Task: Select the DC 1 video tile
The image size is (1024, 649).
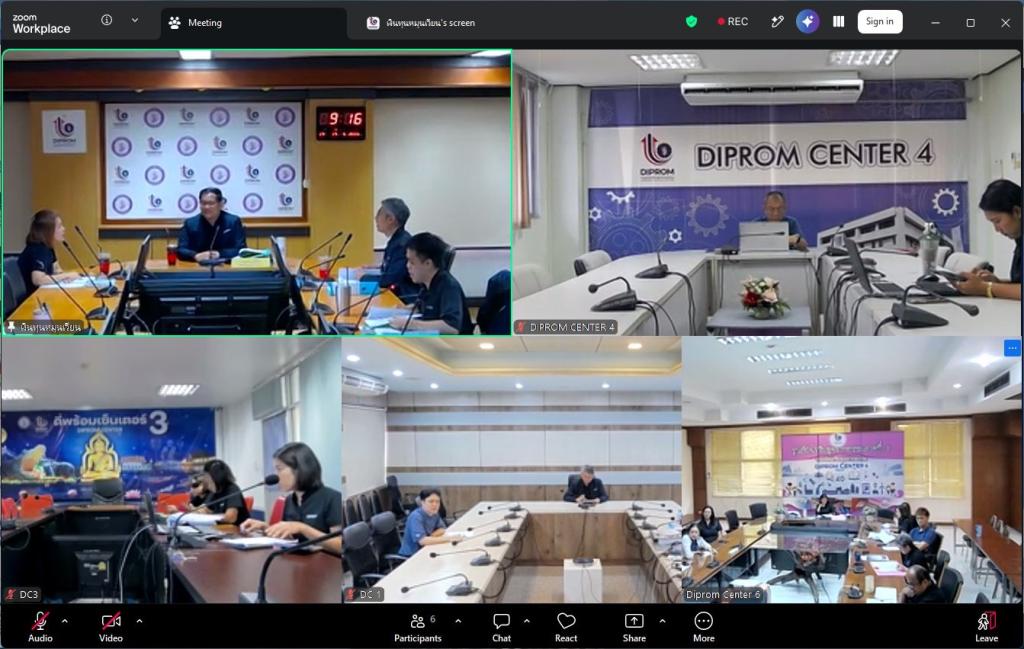Action: [511, 469]
